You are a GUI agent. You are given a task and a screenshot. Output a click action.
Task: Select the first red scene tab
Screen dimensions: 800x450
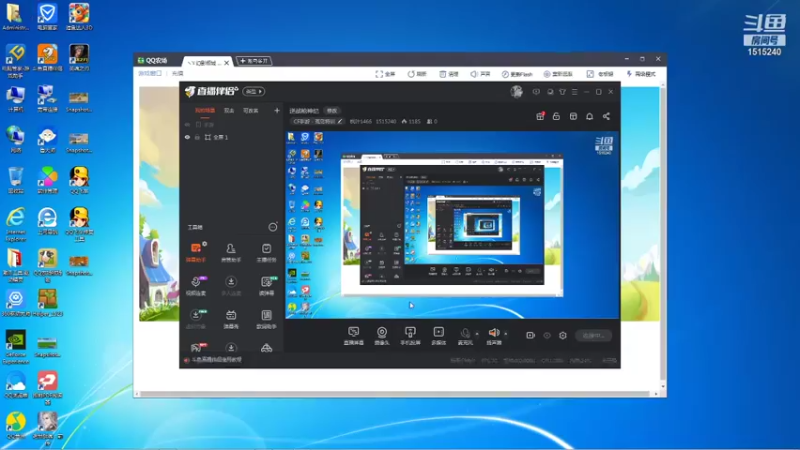205,111
